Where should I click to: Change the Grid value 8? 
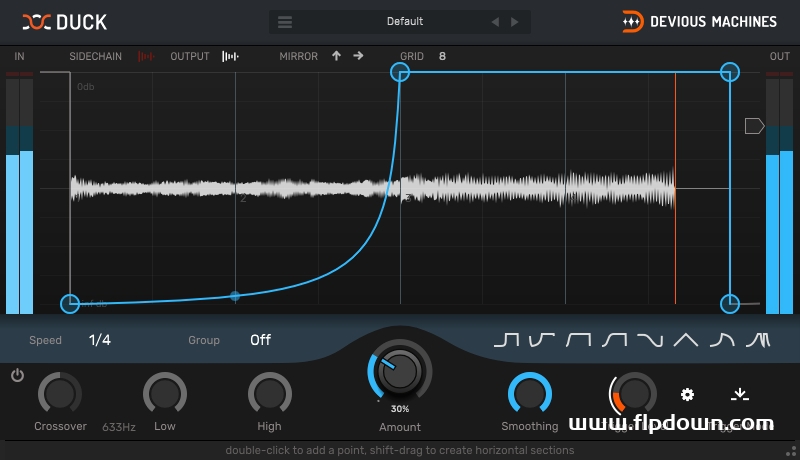[442, 56]
